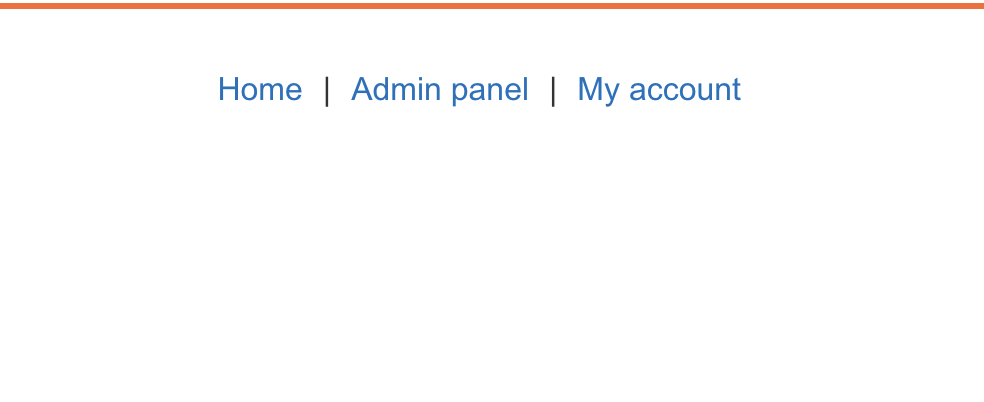Choose Home in the header menu
Screen dimensions: 984x402
pos(259,90)
